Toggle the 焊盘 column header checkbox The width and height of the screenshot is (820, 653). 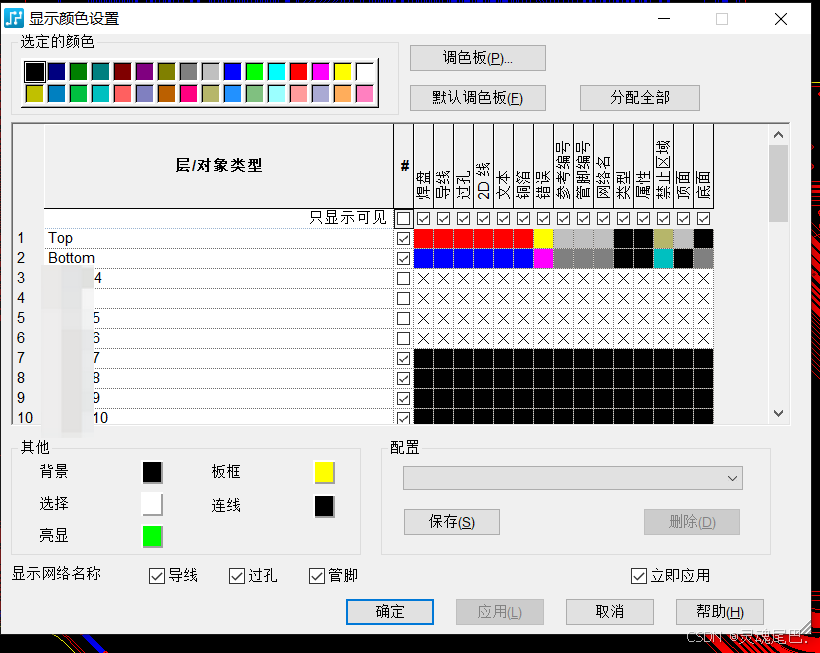tap(422, 218)
